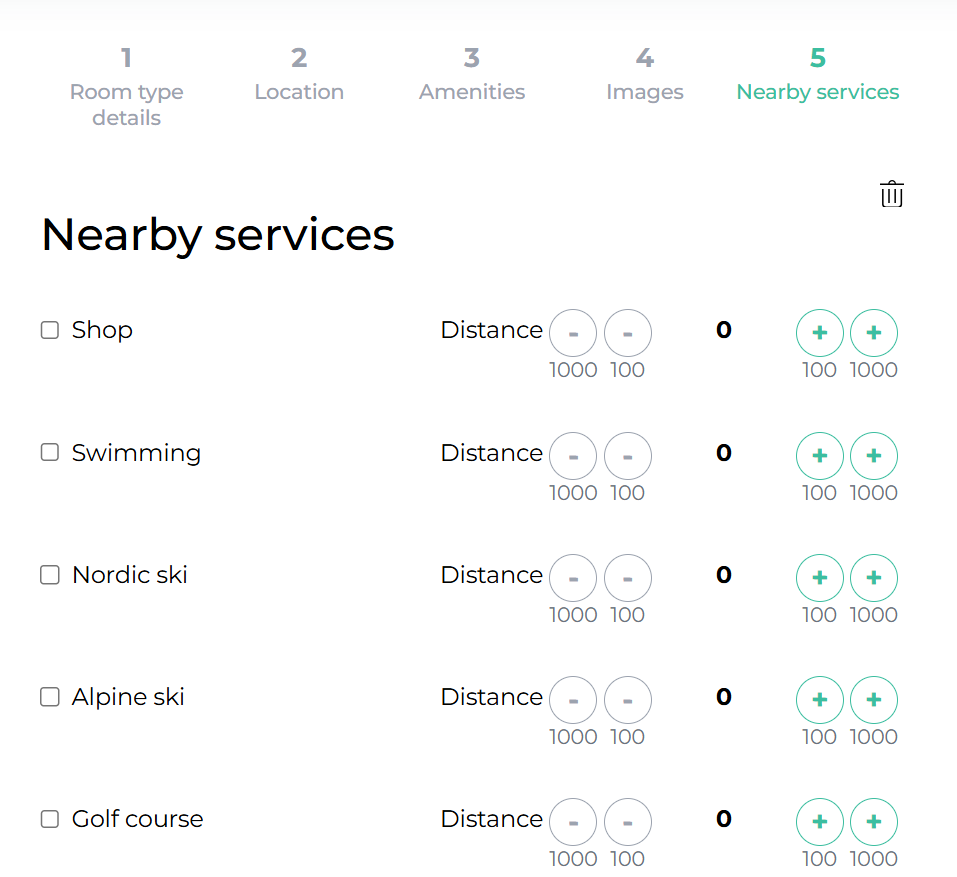Enable the Shop checkbox
This screenshot has width=957, height=877.
50,330
